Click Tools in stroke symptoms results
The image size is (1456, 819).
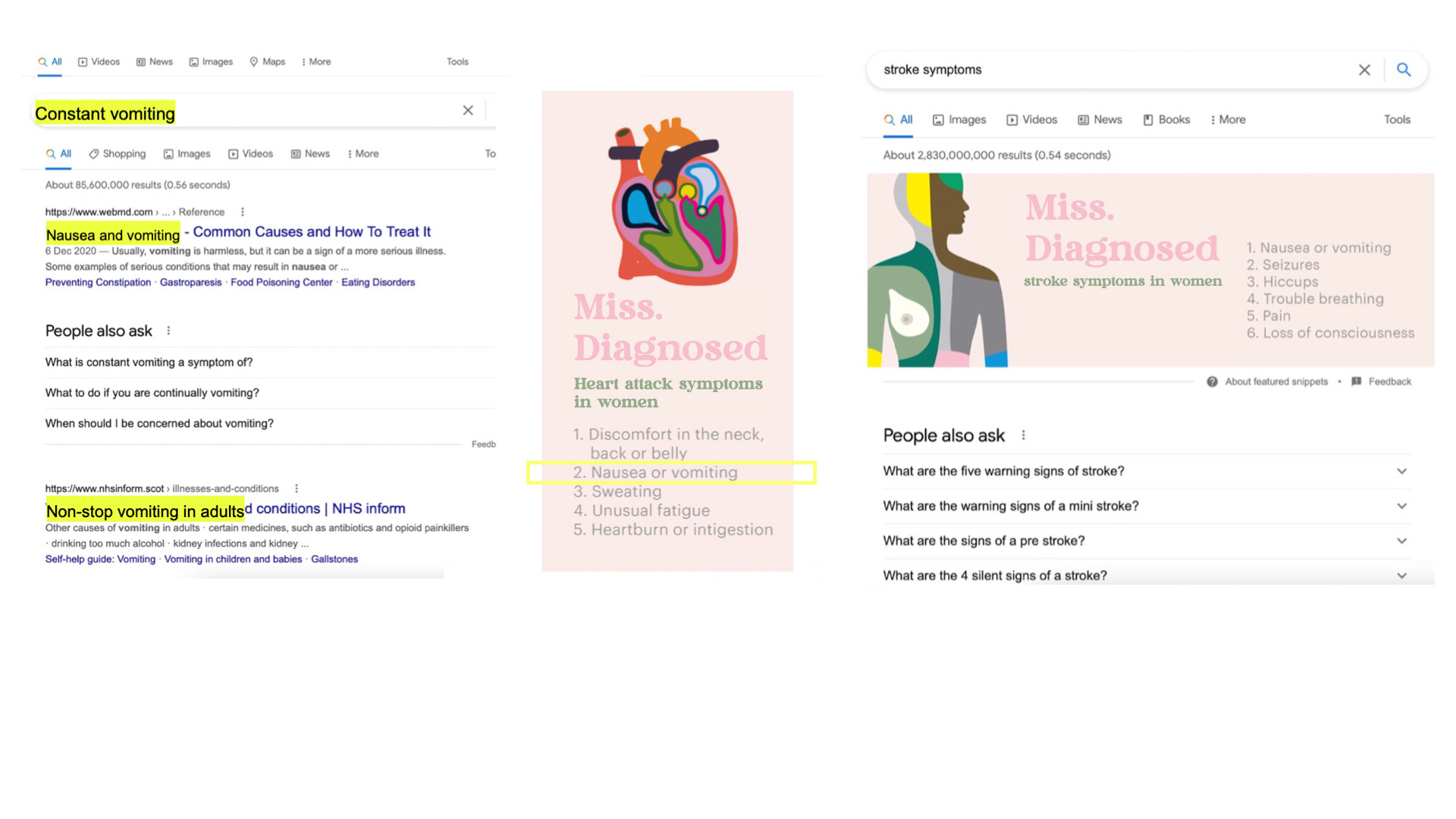click(x=1397, y=120)
